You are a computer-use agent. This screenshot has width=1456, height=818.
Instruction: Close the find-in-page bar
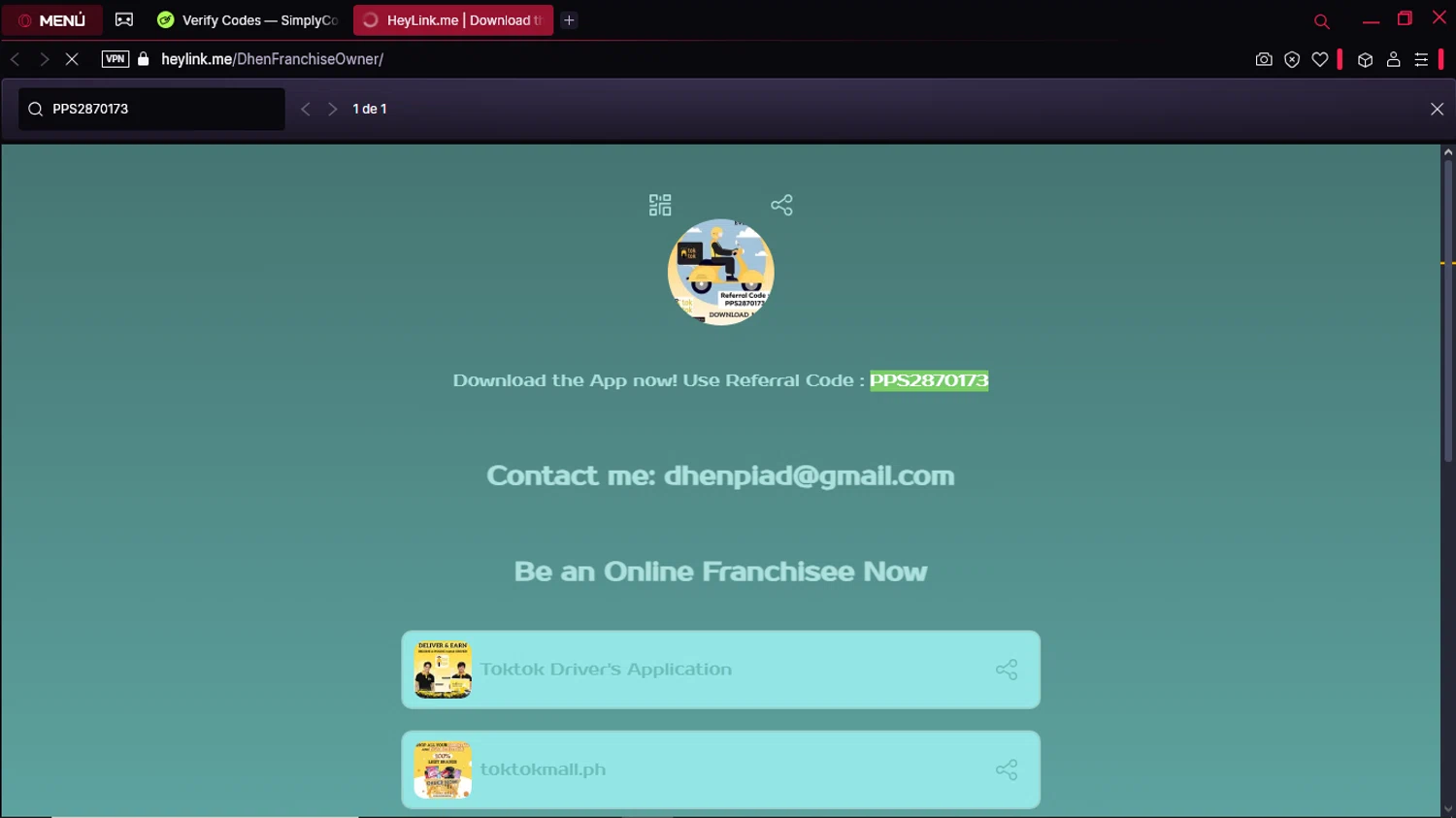[1438, 109]
